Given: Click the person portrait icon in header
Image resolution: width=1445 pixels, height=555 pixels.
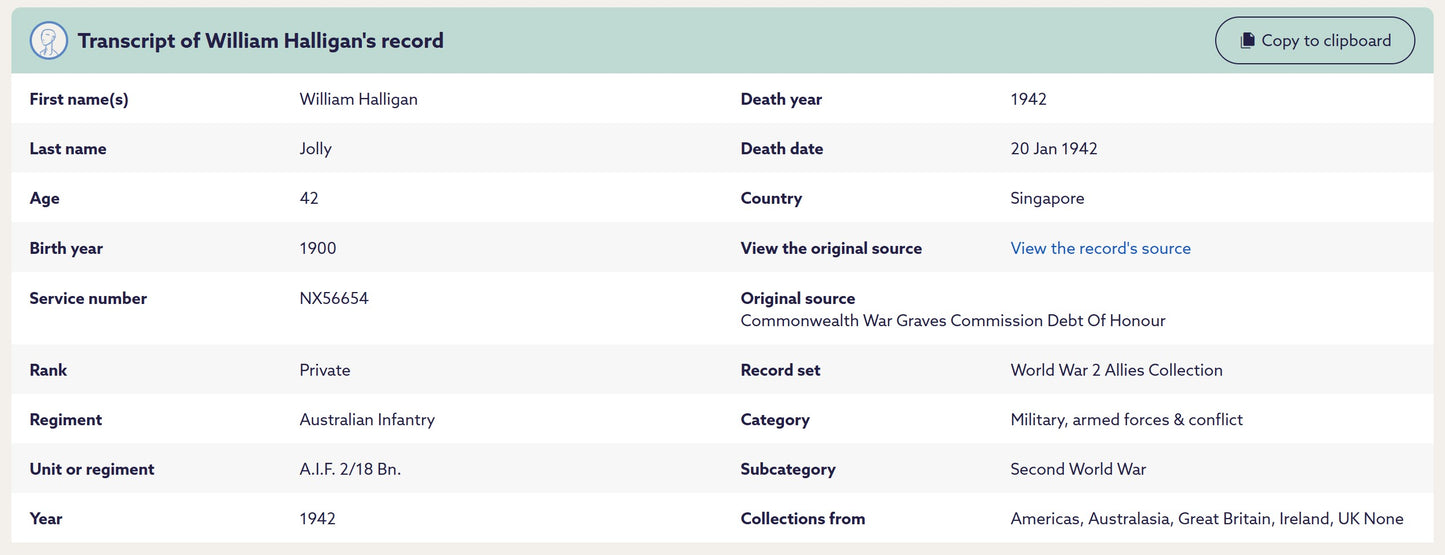Looking at the screenshot, I should click(49, 41).
